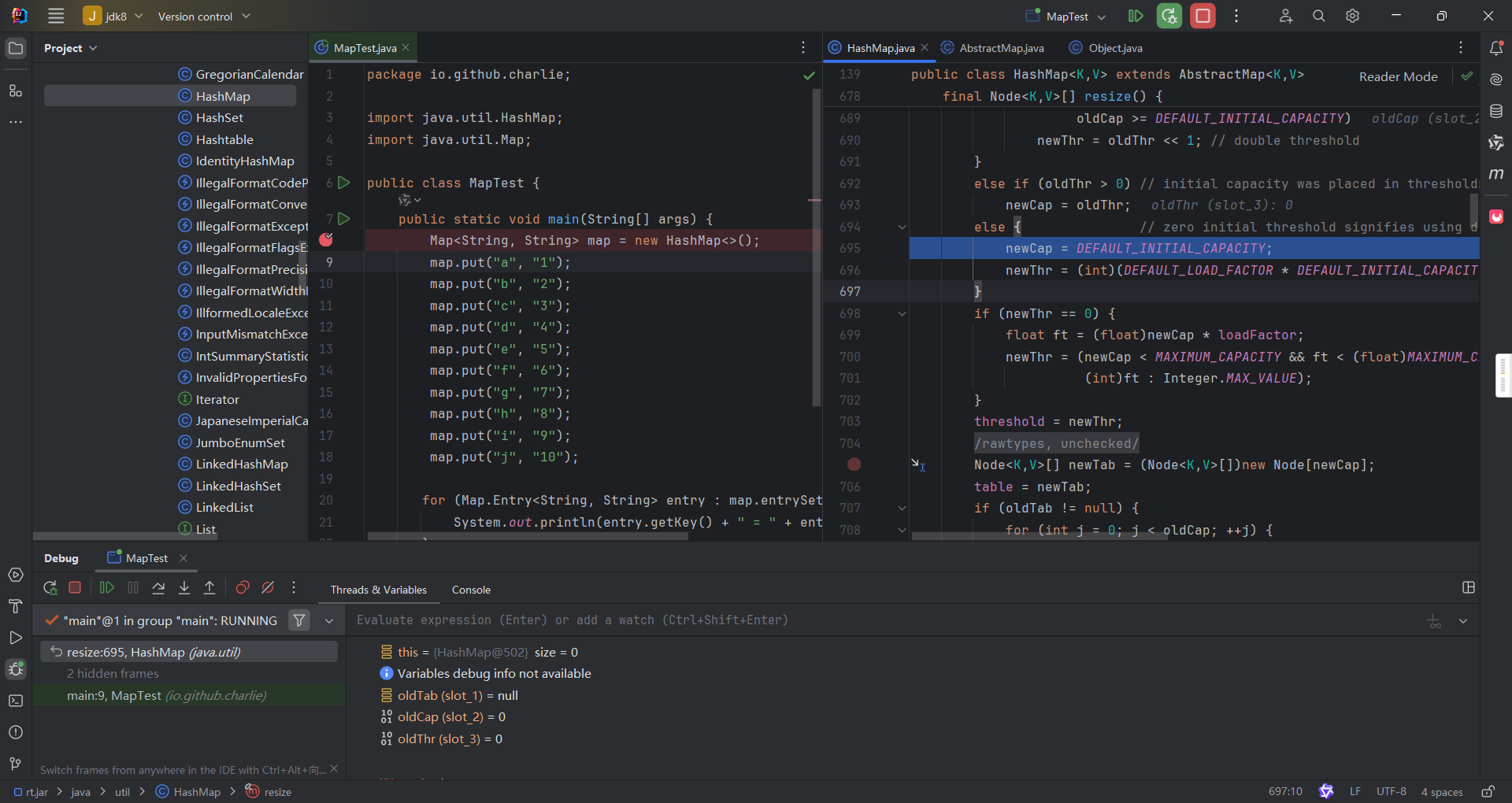Click HashMap breadcrumb in navigation bar
The height and width of the screenshot is (803, 1512).
pyautogui.click(x=188, y=791)
